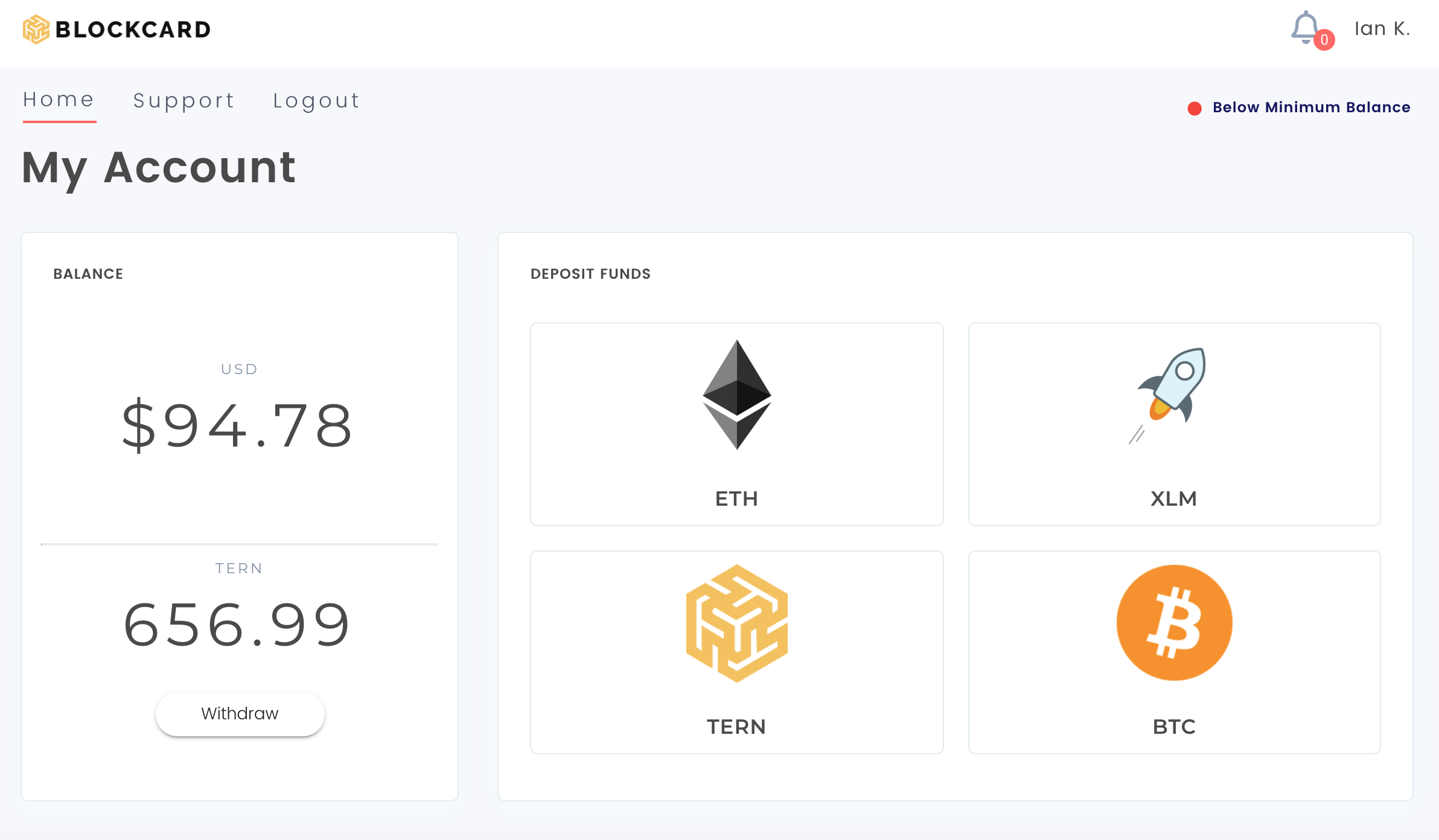Viewport: 1439px width, 840px height.
Task: Click the red notification count badge
Action: (1324, 40)
